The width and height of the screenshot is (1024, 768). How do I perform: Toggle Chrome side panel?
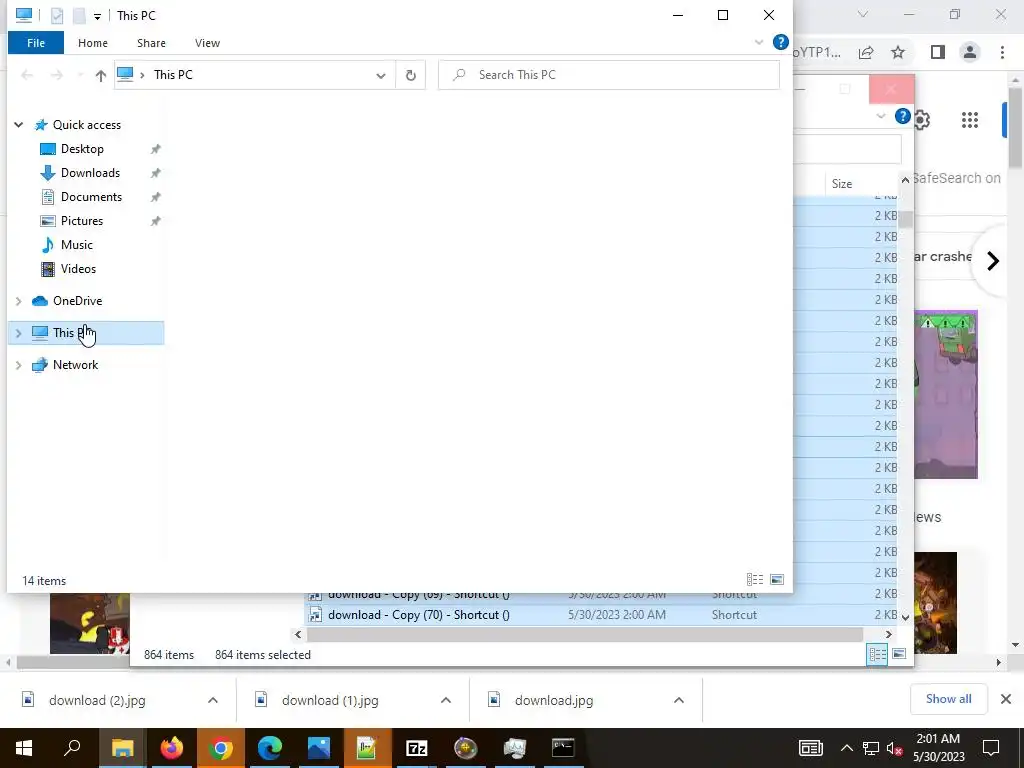tap(938, 52)
